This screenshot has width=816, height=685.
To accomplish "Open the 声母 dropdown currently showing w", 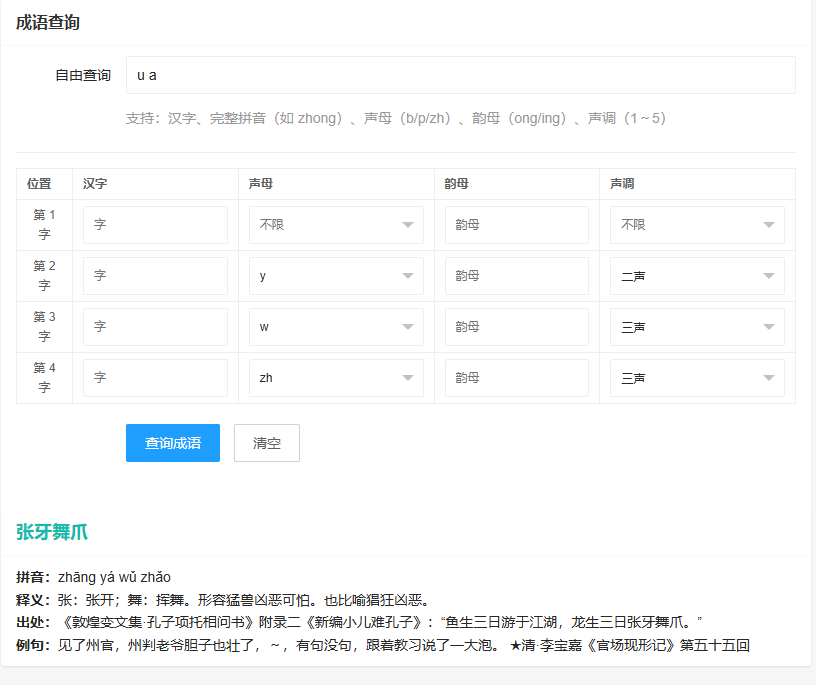I will [336, 326].
